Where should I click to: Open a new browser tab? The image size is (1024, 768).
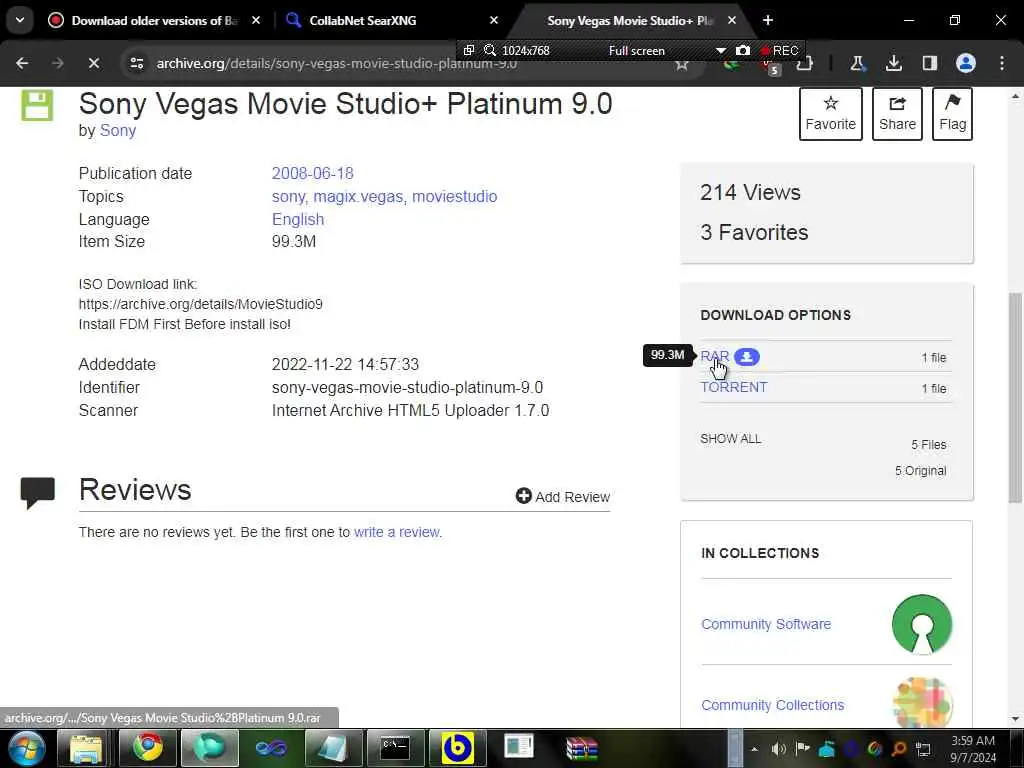tap(768, 20)
